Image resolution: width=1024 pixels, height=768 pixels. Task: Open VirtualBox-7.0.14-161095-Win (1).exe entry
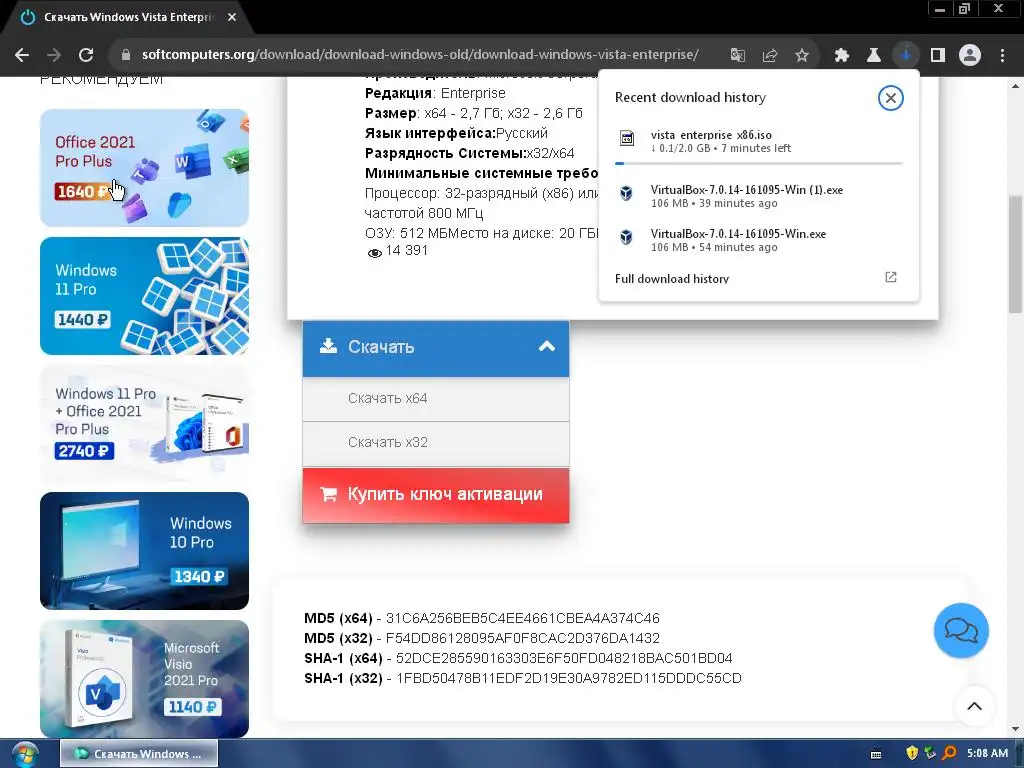[x=759, y=196]
